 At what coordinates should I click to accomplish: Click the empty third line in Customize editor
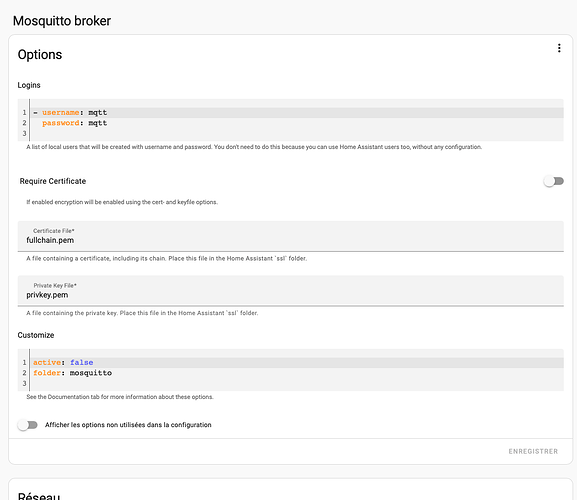pyautogui.click(x=296, y=383)
